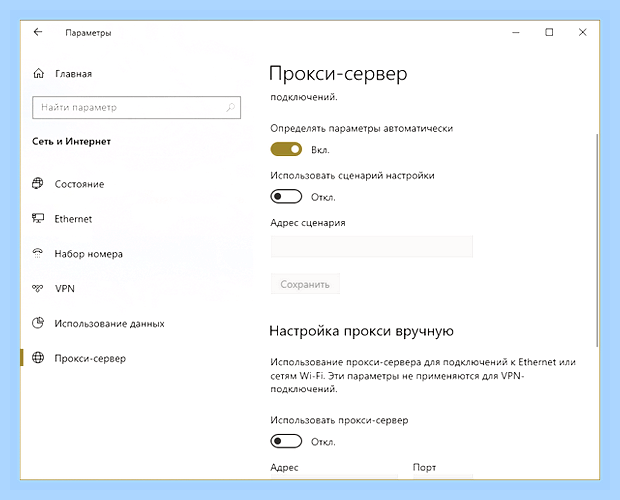Click the vertical scrollbar thumb

(x=597, y=241)
